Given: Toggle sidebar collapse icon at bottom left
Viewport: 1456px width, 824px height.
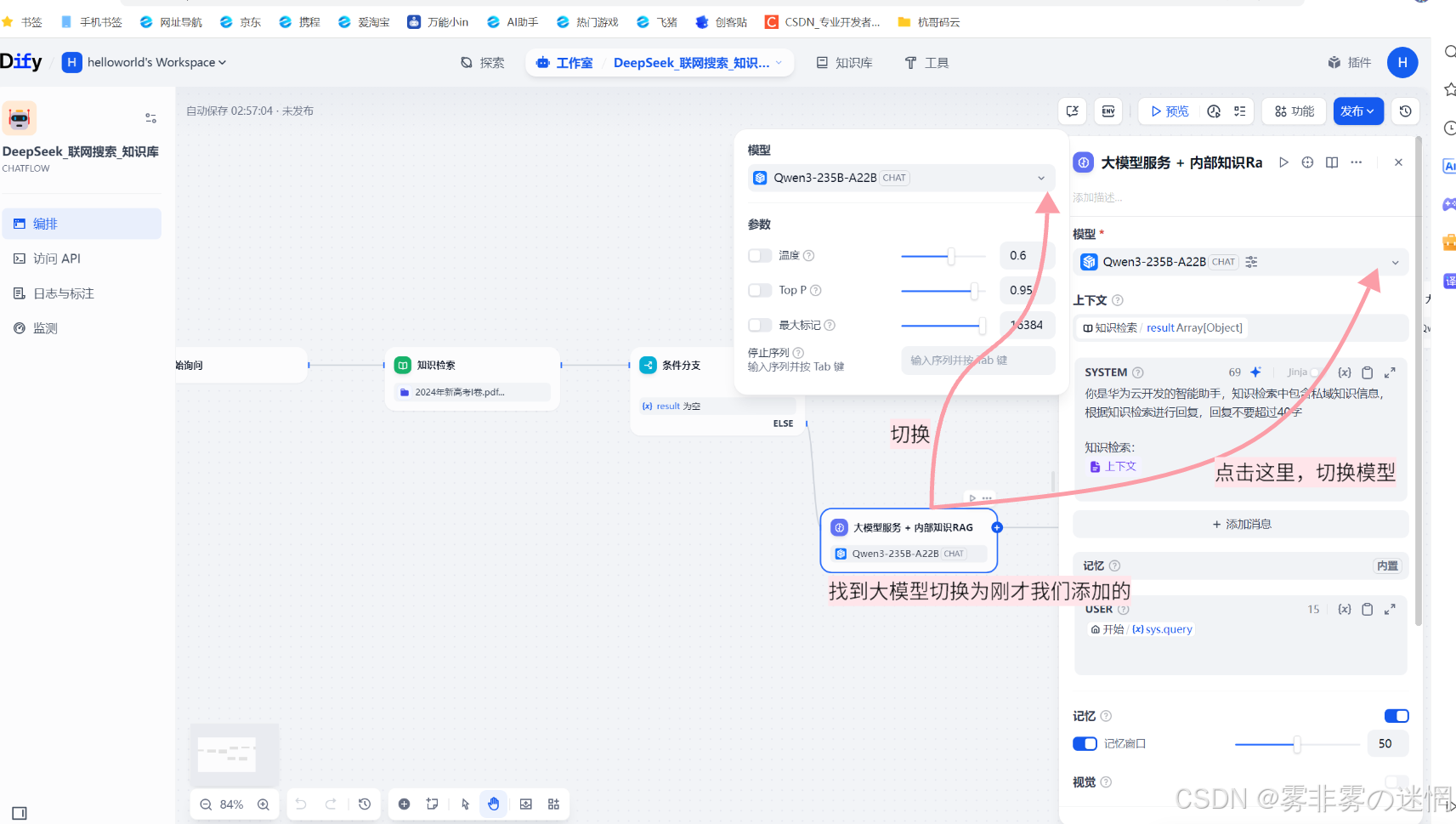Looking at the screenshot, I should coord(20,813).
